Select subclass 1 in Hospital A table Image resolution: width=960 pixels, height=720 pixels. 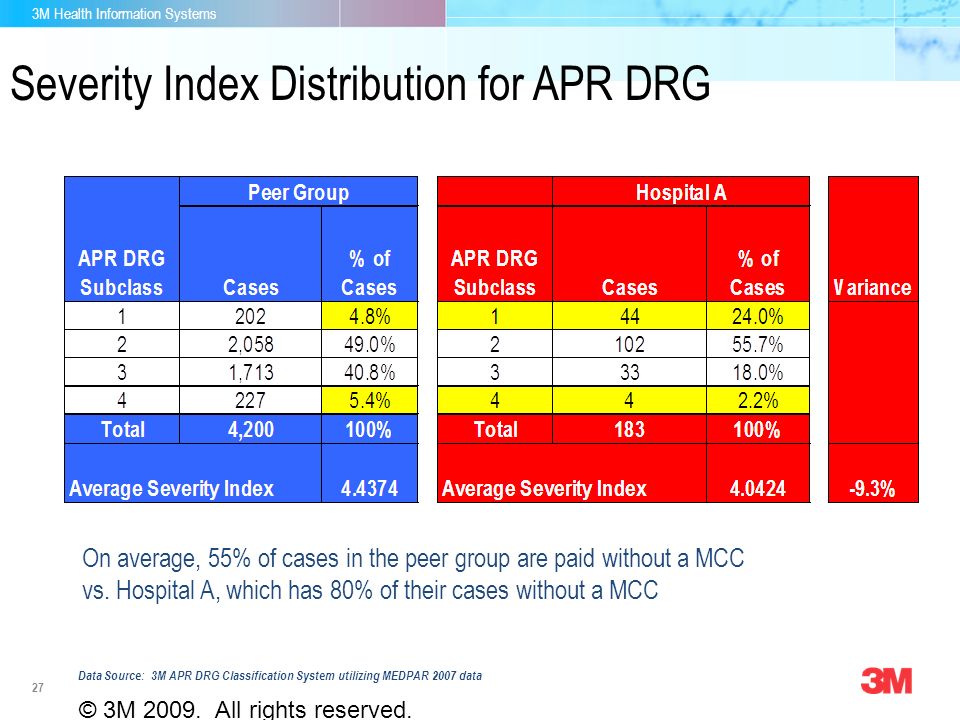pos(495,316)
